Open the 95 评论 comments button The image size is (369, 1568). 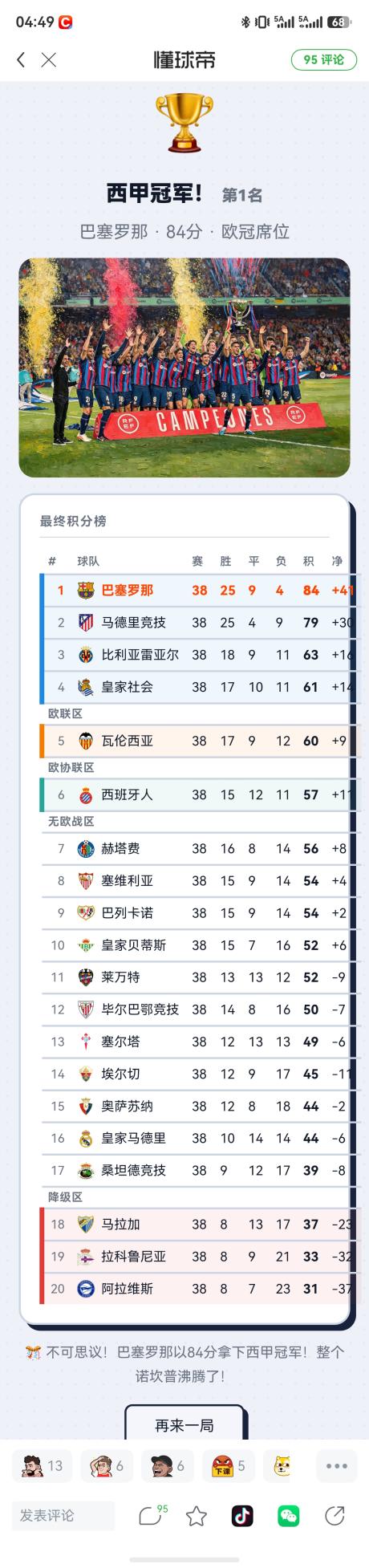click(324, 59)
